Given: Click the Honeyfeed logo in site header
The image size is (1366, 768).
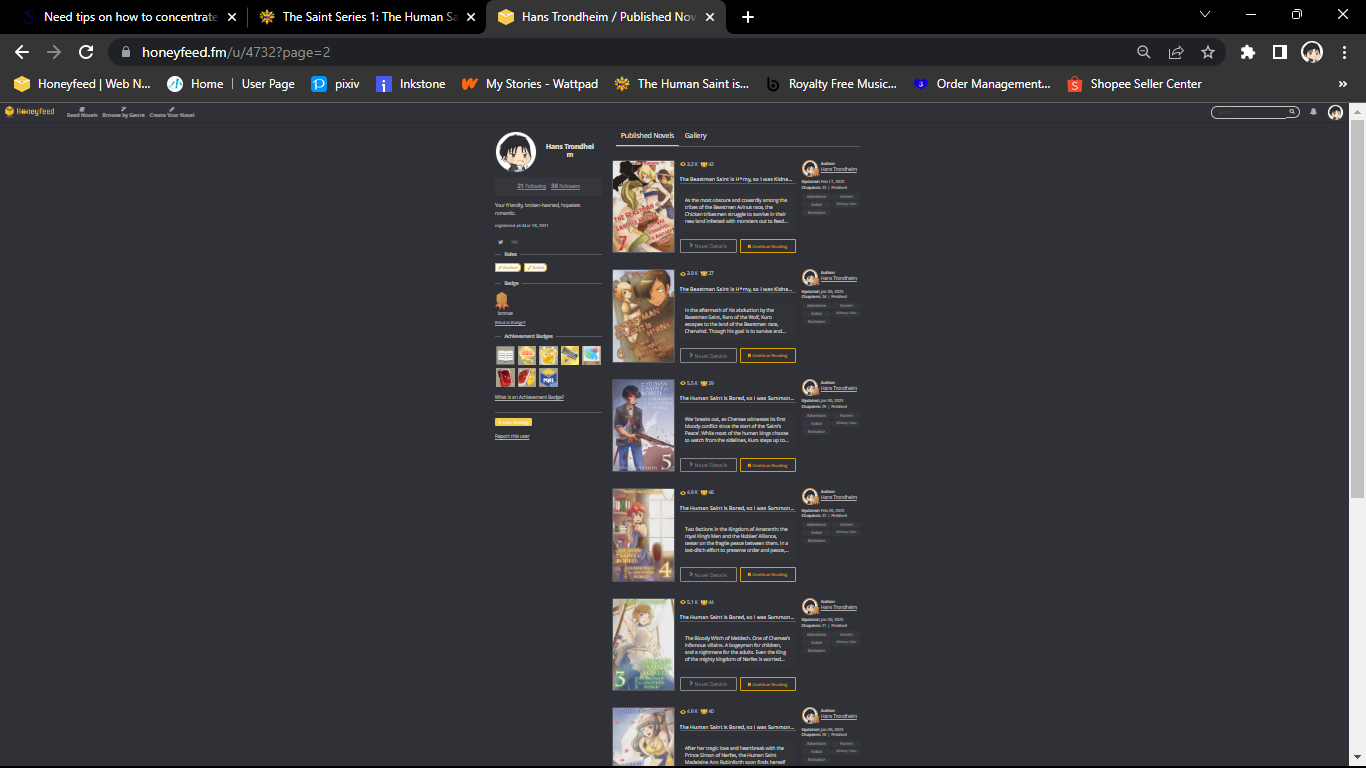Looking at the screenshot, I should click(29, 112).
